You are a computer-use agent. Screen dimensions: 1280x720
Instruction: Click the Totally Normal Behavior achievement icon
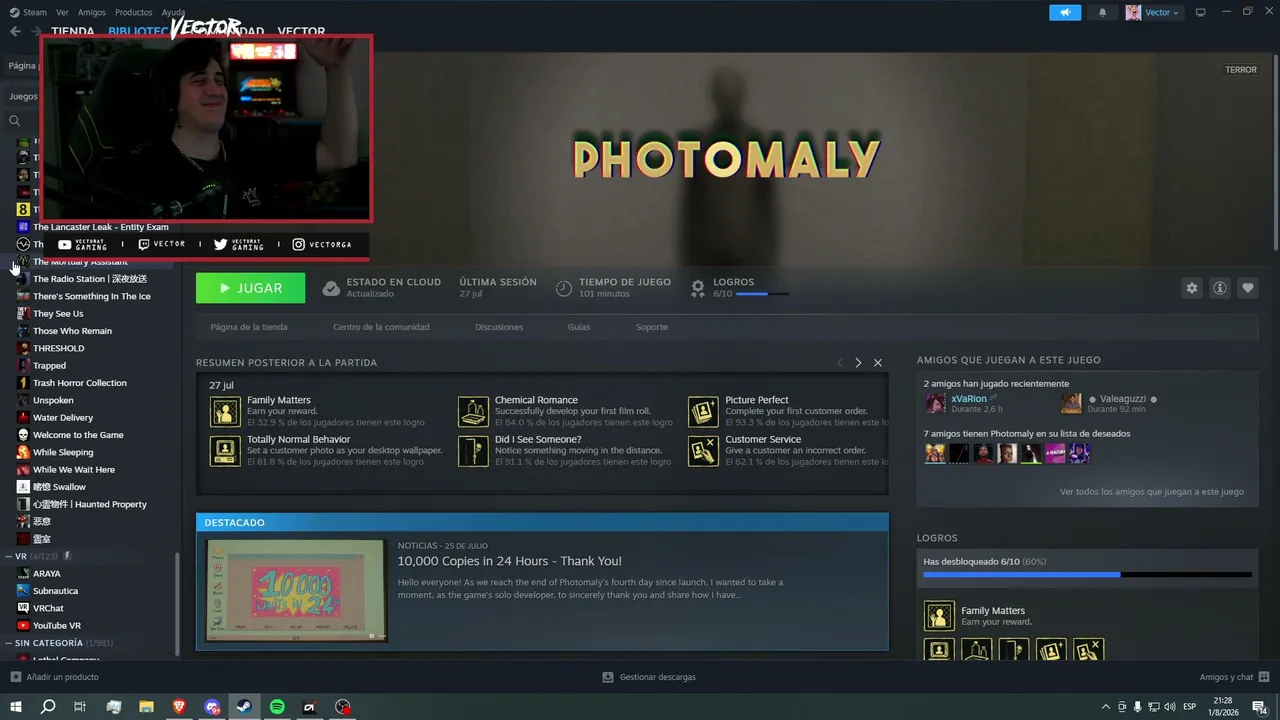(x=225, y=451)
